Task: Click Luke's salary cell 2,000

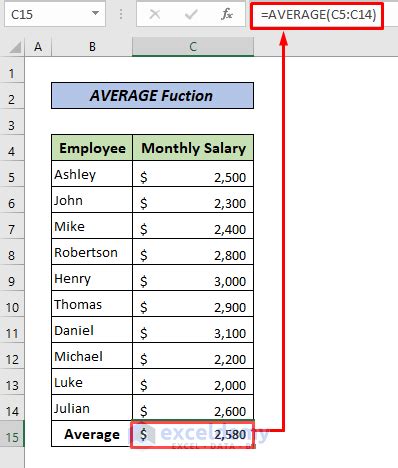Action: pyautogui.click(x=193, y=382)
